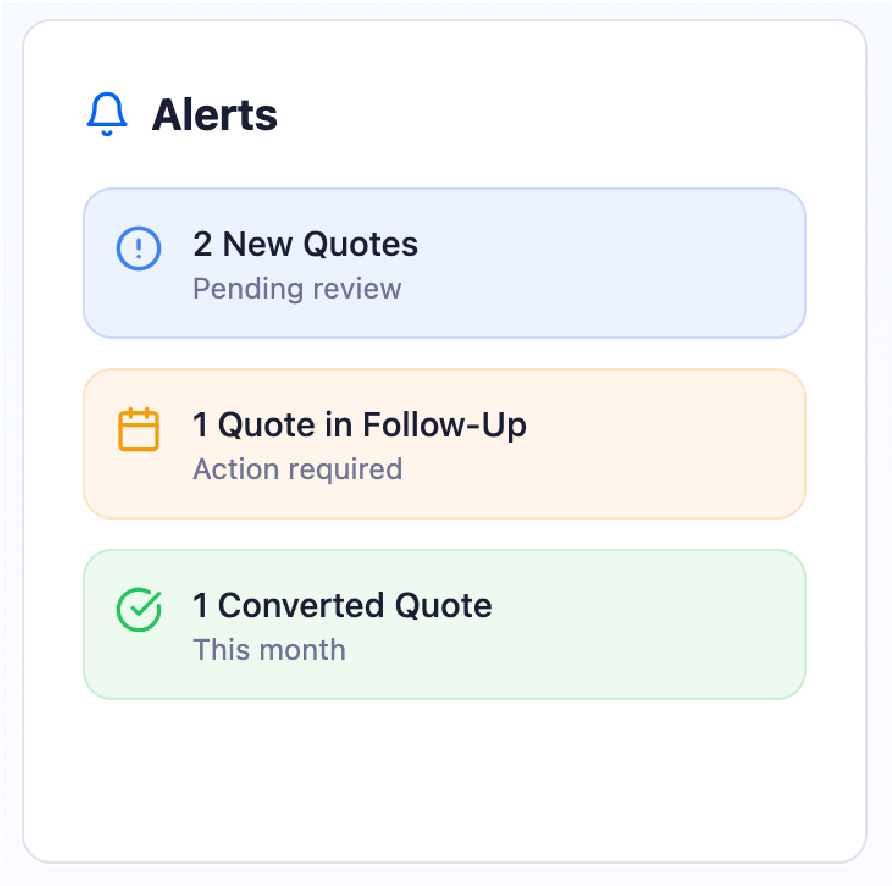Open the "1 Quote in Follow-Up" title
892x886 pixels.
pyautogui.click(x=359, y=425)
